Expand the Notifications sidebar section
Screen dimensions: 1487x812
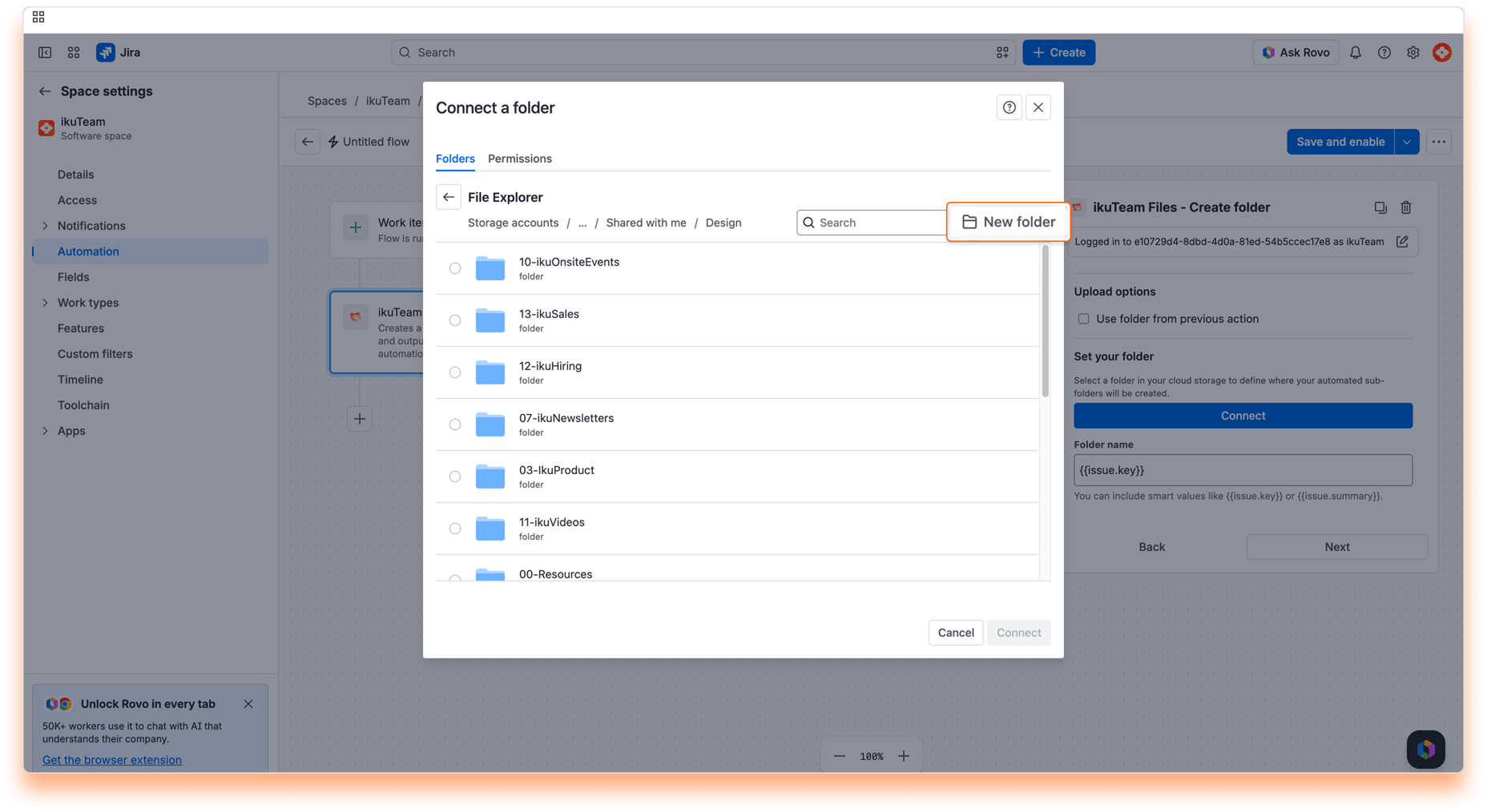click(45, 226)
